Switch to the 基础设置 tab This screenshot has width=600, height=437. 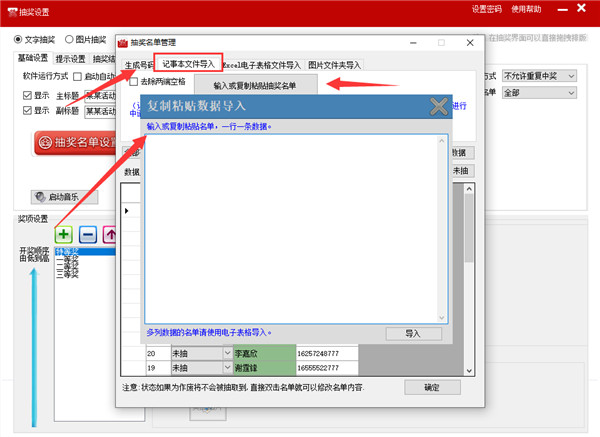click(33, 58)
